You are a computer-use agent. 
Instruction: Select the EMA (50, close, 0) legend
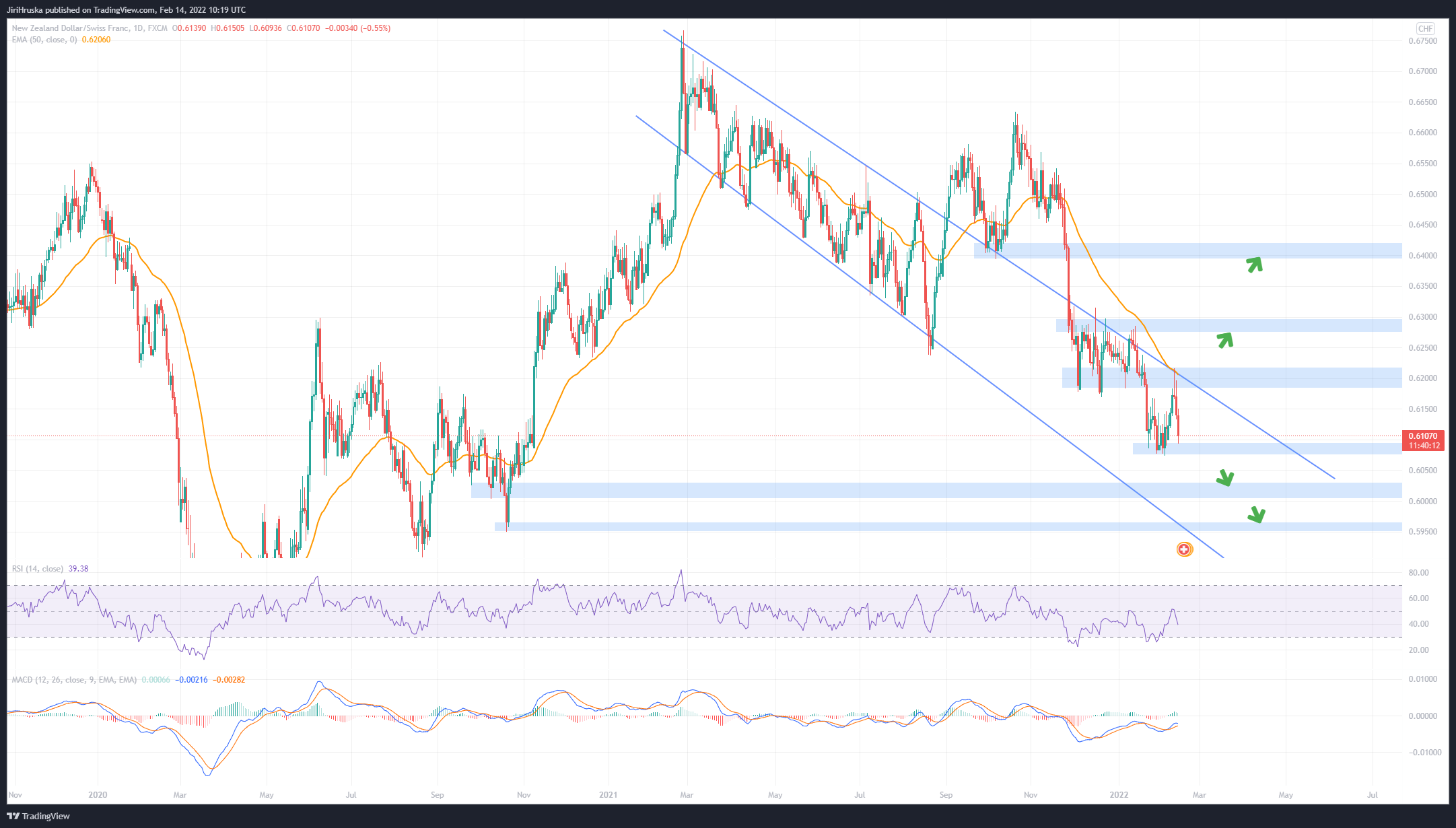[44, 40]
